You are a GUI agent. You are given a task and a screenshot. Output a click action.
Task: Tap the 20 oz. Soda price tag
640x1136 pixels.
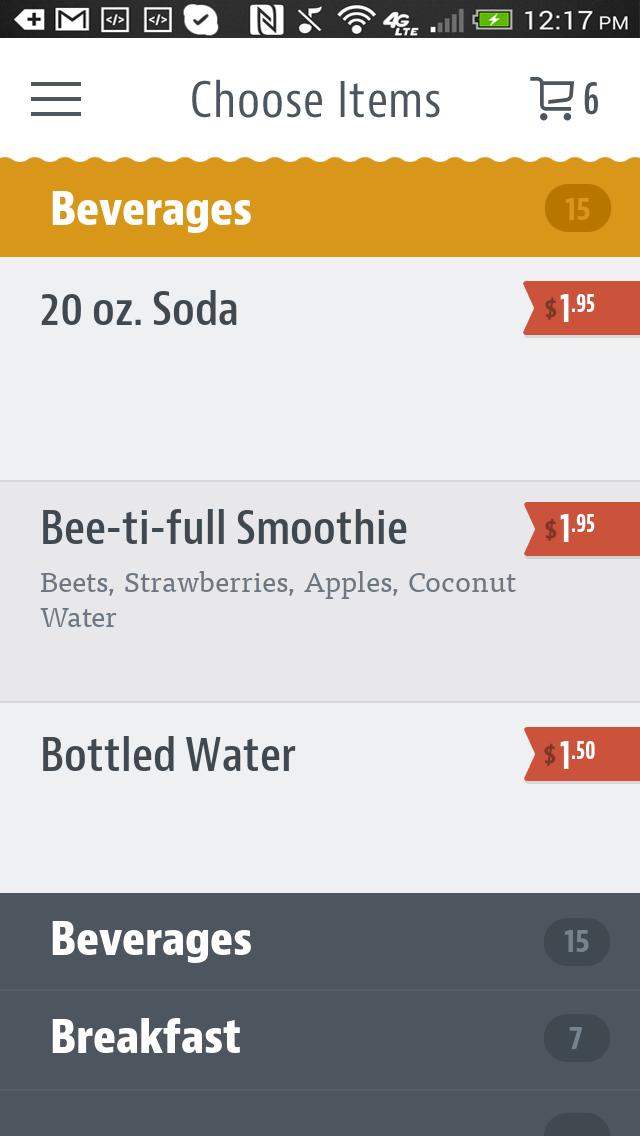pos(582,308)
